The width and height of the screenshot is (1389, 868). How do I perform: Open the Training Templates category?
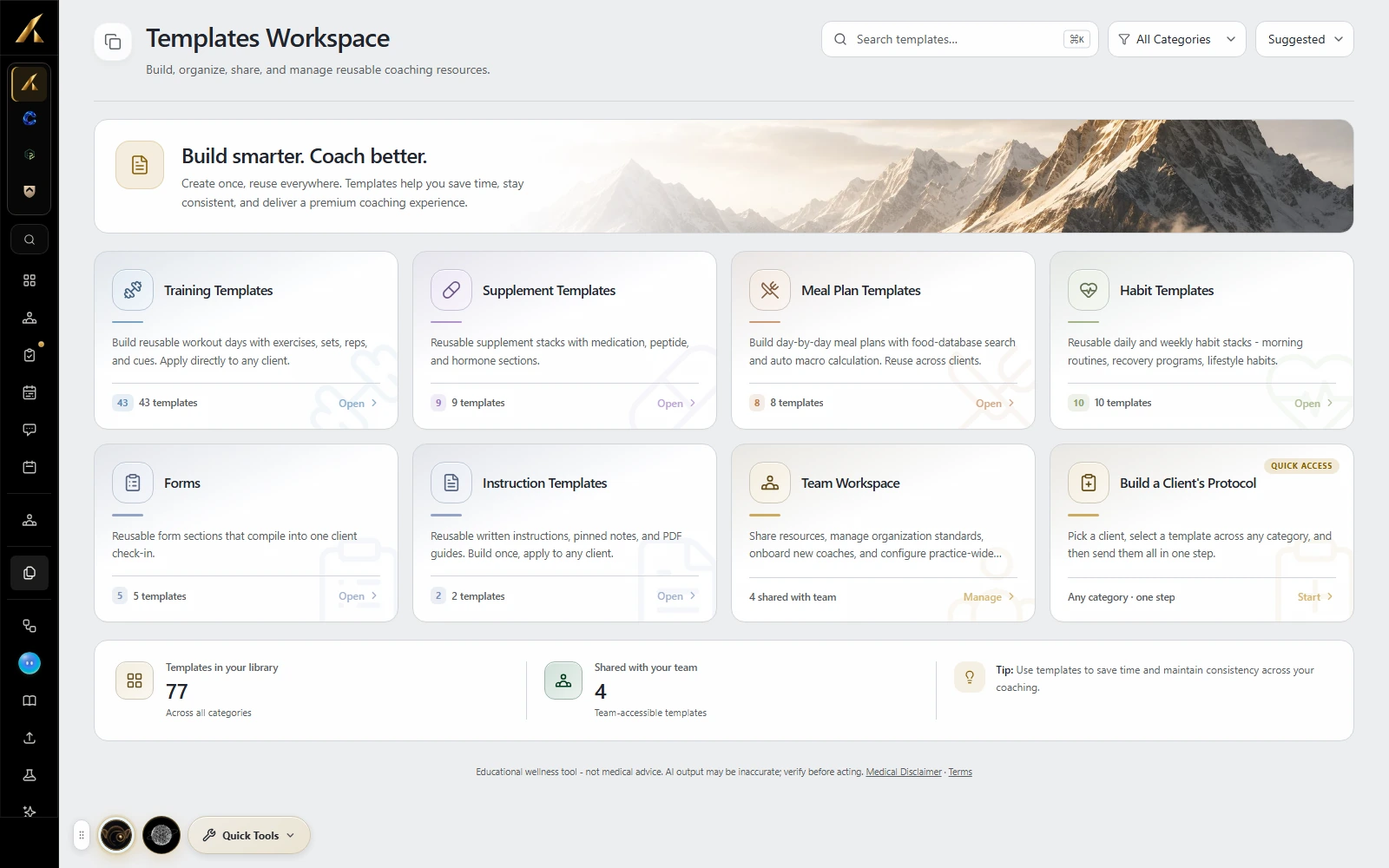tap(358, 404)
